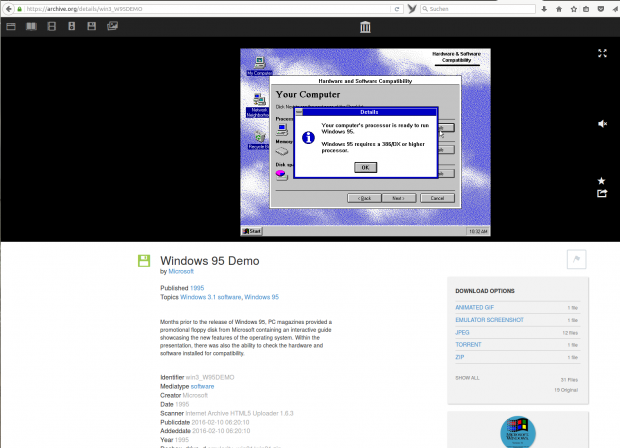Image resolution: width=620 pixels, height=448 pixels.
Task: Download the EMULATOR SCREENSHOT option
Action: (490, 320)
